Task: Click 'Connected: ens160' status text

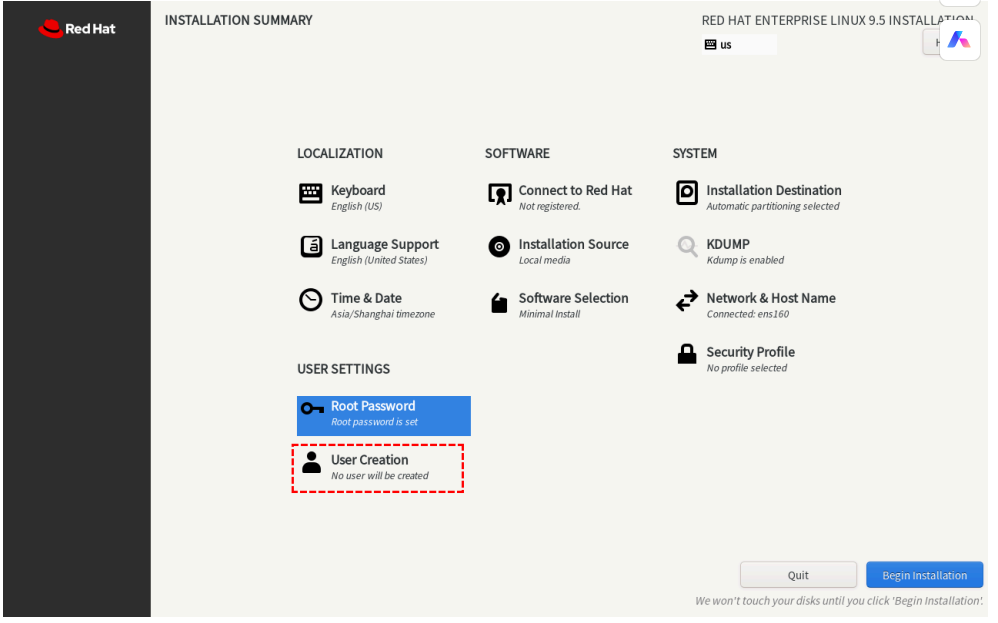Action: [x=748, y=314]
